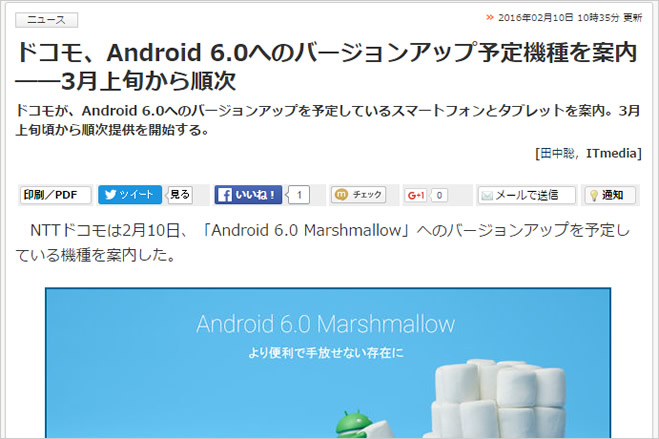Click the orange double-arrow icon beside the update date
Image resolution: width=659 pixels, height=439 pixels.
click(x=490, y=17)
